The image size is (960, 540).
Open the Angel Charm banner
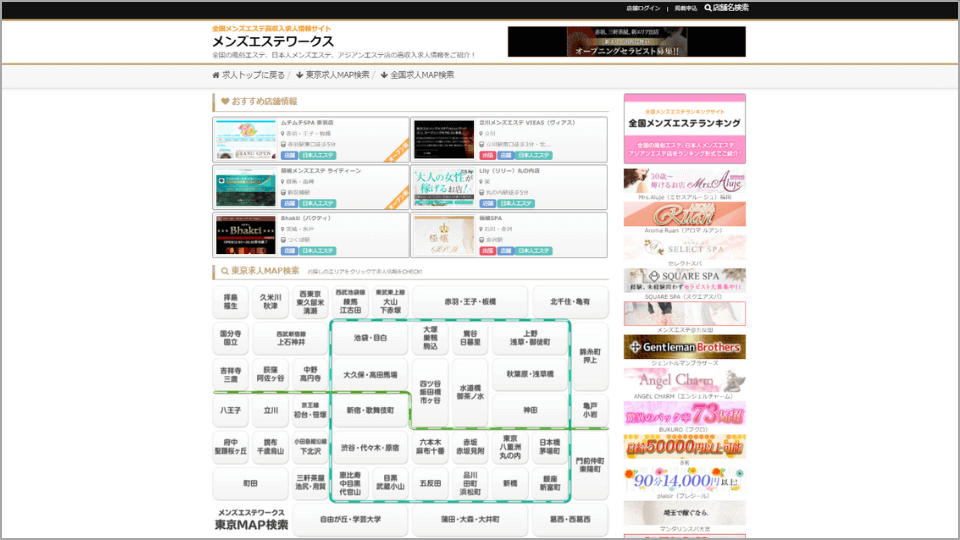click(x=684, y=380)
